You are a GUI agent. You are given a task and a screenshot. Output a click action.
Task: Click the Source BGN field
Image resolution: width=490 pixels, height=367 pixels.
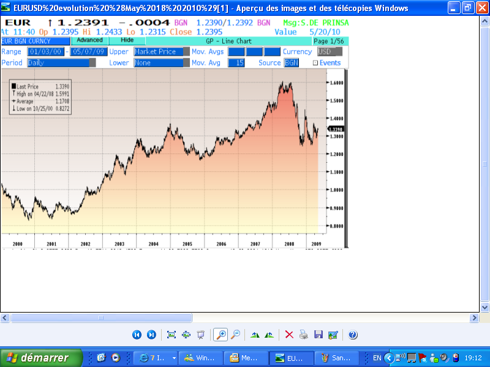click(x=292, y=63)
